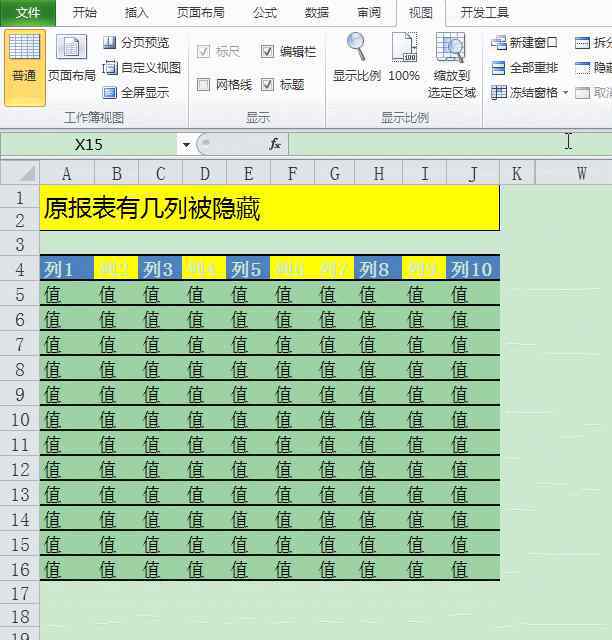Click the insert function fx icon
Viewport: 612px width, 640px height.
click(275, 144)
